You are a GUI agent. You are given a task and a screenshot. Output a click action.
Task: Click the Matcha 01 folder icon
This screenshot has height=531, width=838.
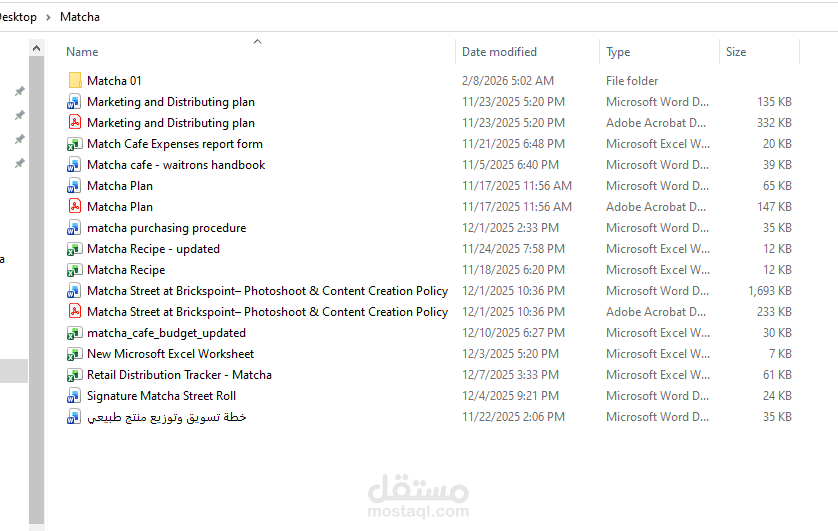[x=74, y=81]
